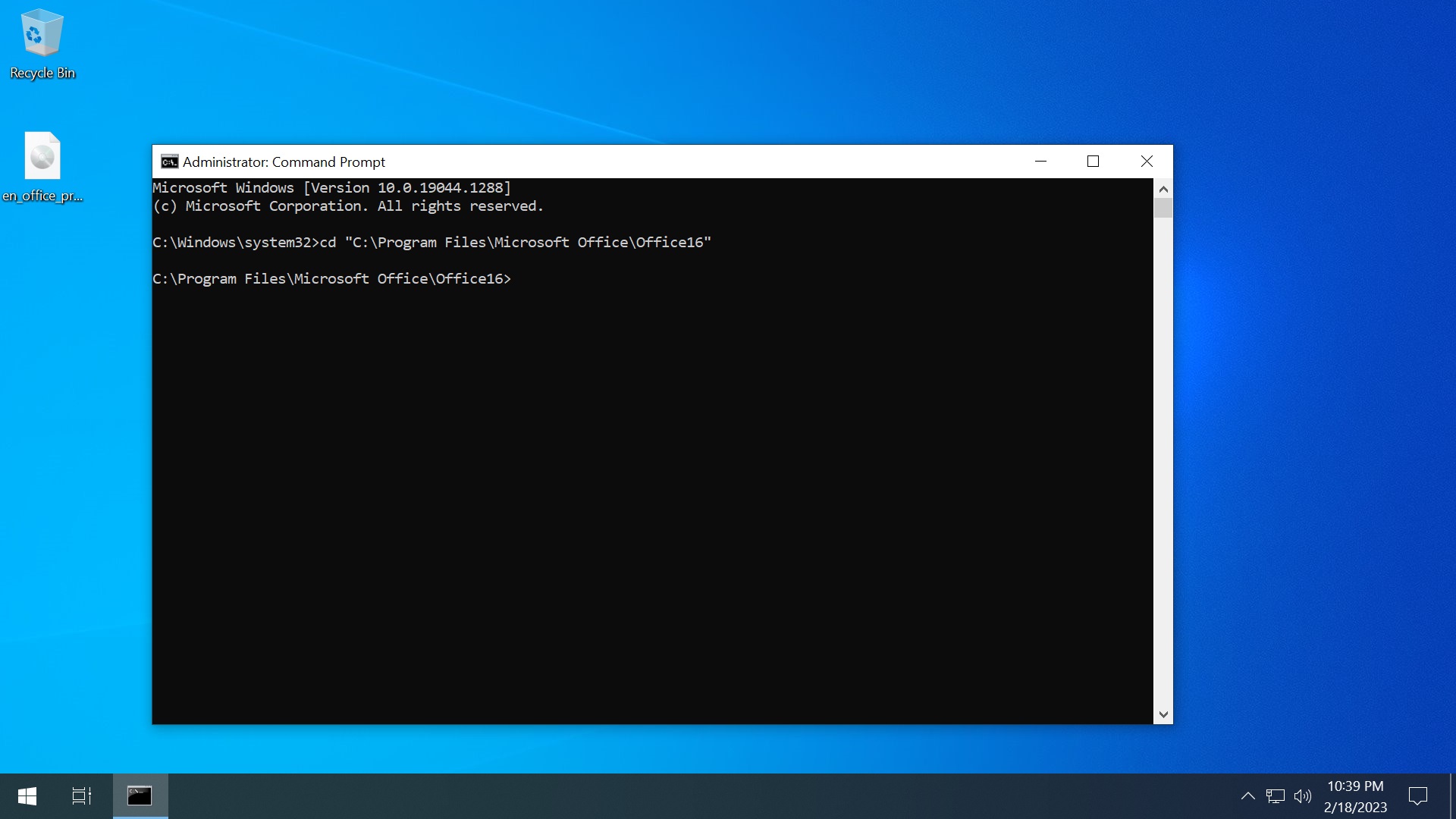The width and height of the screenshot is (1456, 819).
Task: Click the Microsoft Windows version line
Action: pos(332,187)
